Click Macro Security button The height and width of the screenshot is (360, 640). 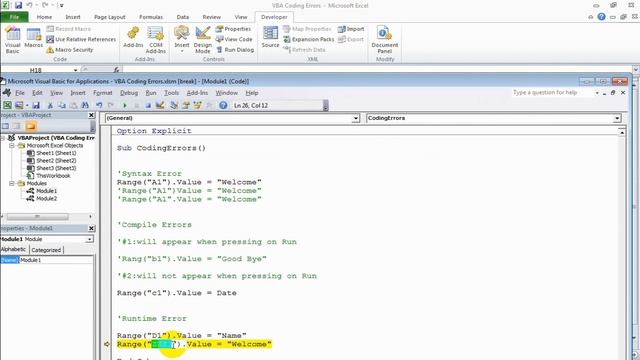point(70,50)
